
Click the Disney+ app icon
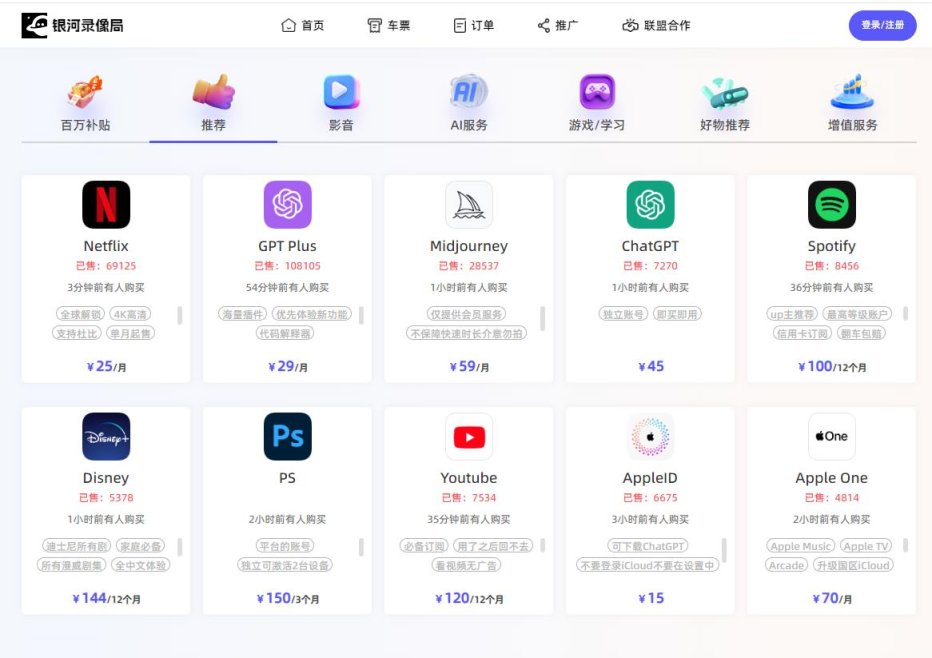tap(106, 436)
